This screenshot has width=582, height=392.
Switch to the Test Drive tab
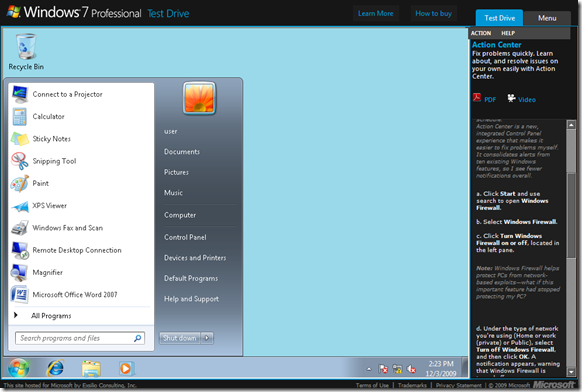[x=499, y=18]
